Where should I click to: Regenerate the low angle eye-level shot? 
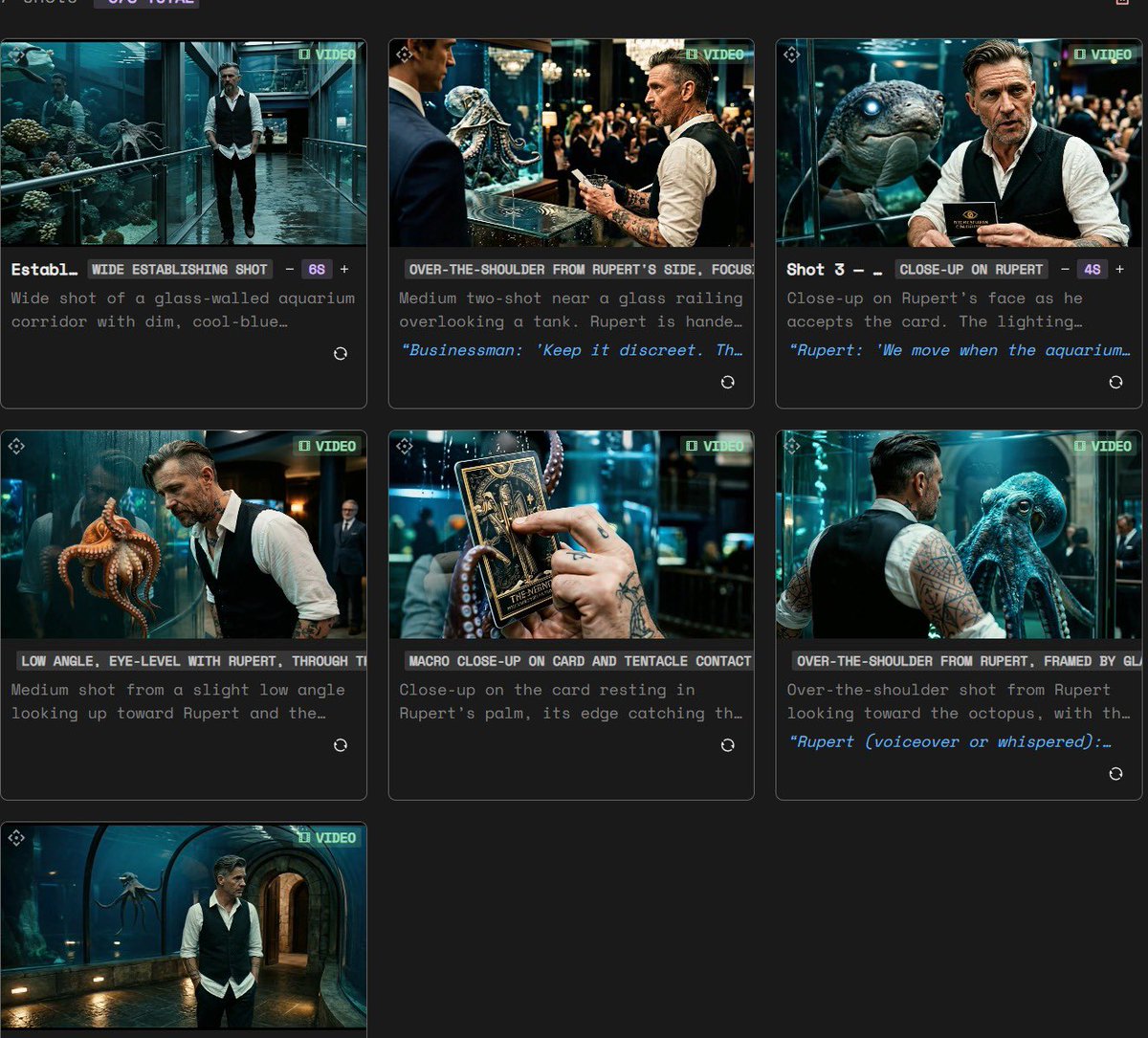[340, 745]
